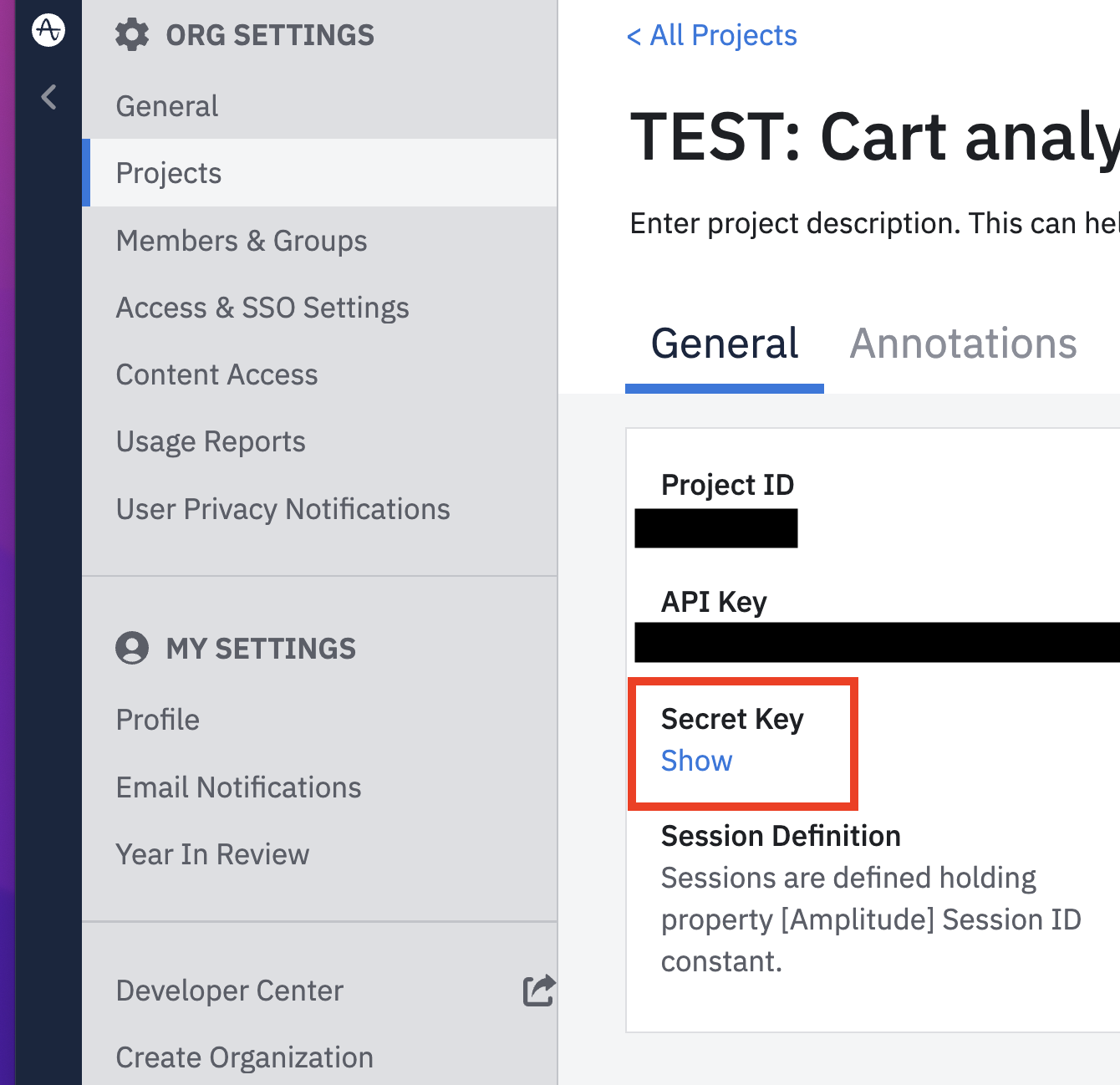The image size is (1120, 1085).
Task: Open Content Access page
Action: coord(216,374)
